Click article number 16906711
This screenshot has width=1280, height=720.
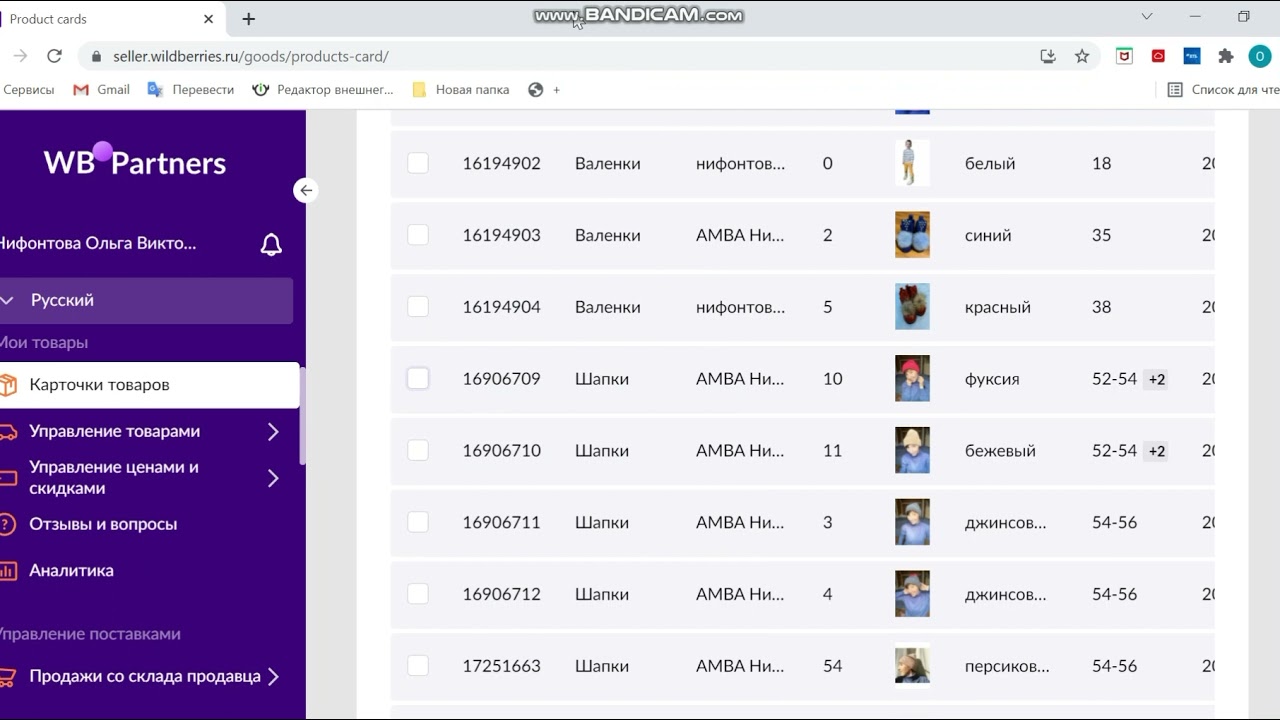(501, 522)
